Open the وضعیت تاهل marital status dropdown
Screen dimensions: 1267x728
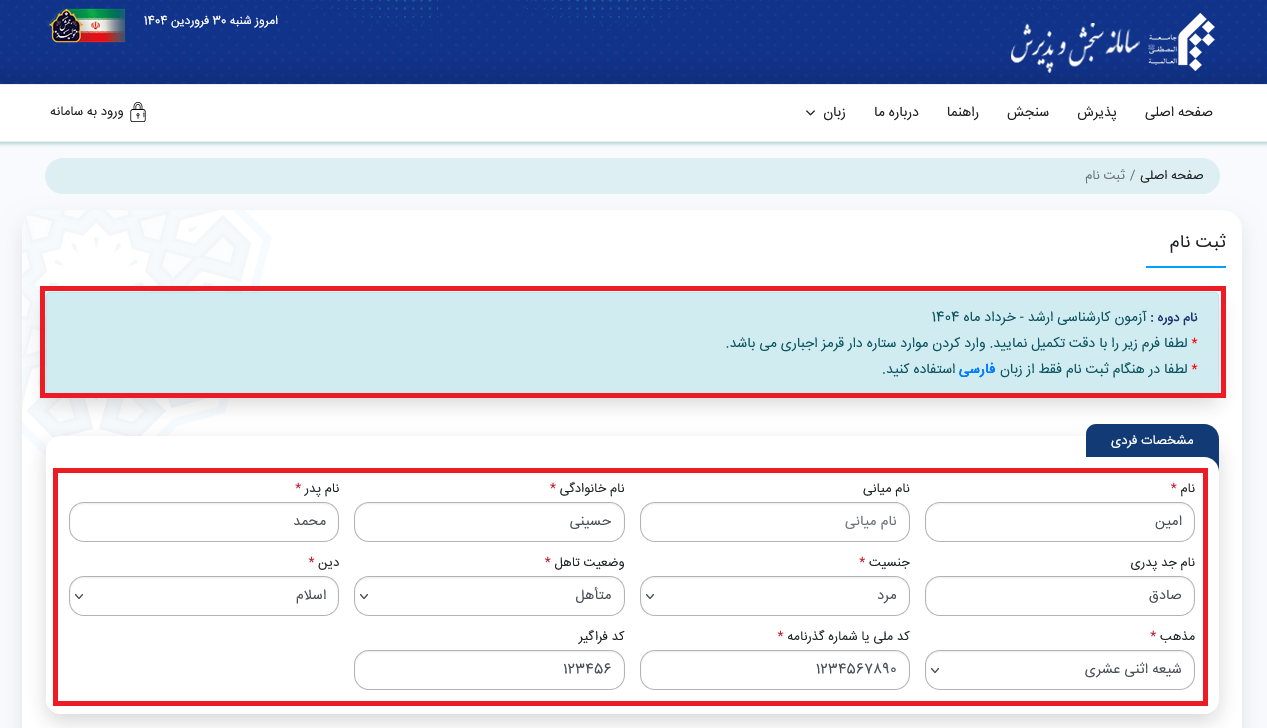coord(489,596)
